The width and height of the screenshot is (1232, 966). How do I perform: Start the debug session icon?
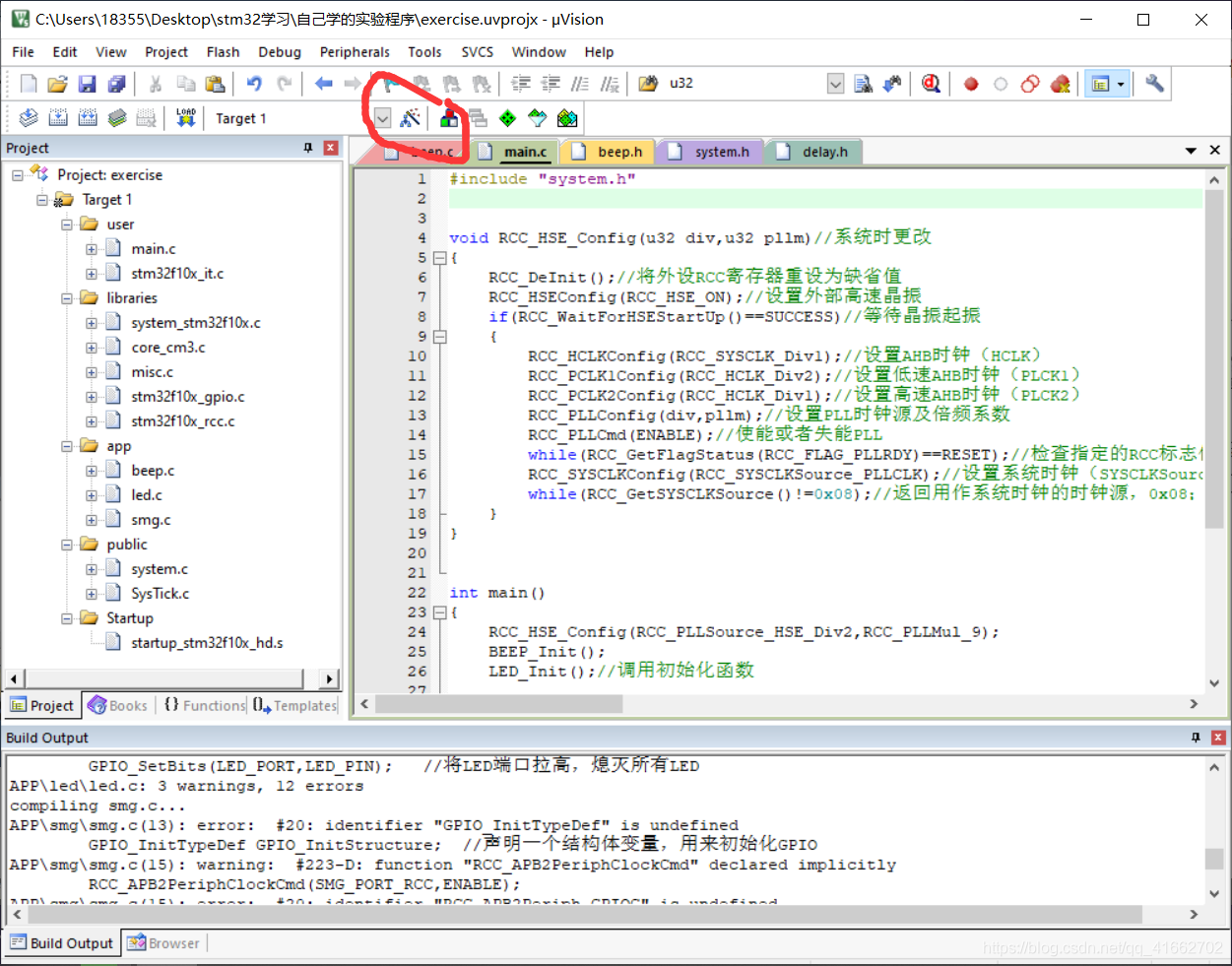pyautogui.click(x=932, y=84)
